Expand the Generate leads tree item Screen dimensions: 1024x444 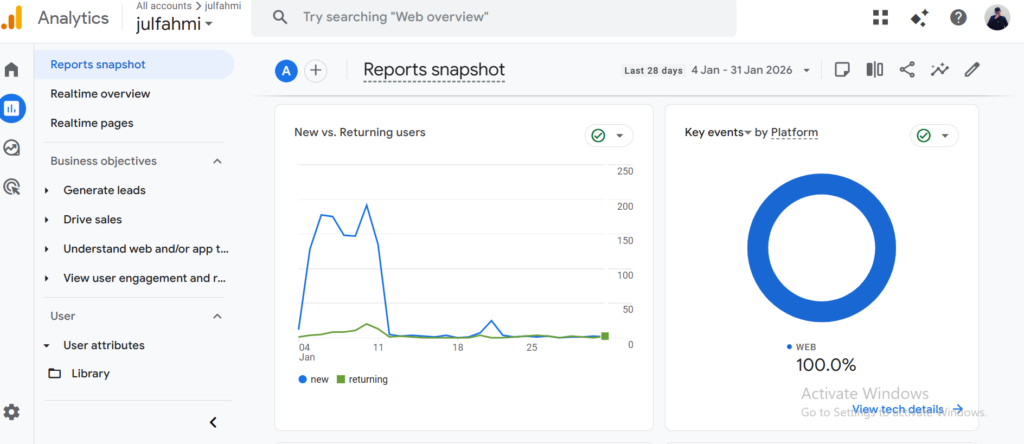tap(47, 190)
